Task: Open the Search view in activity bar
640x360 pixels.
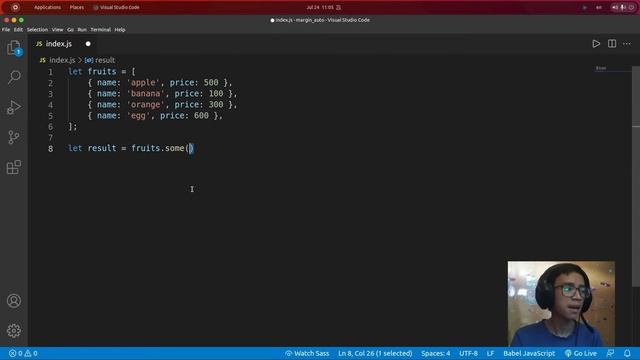Action: 14,77
